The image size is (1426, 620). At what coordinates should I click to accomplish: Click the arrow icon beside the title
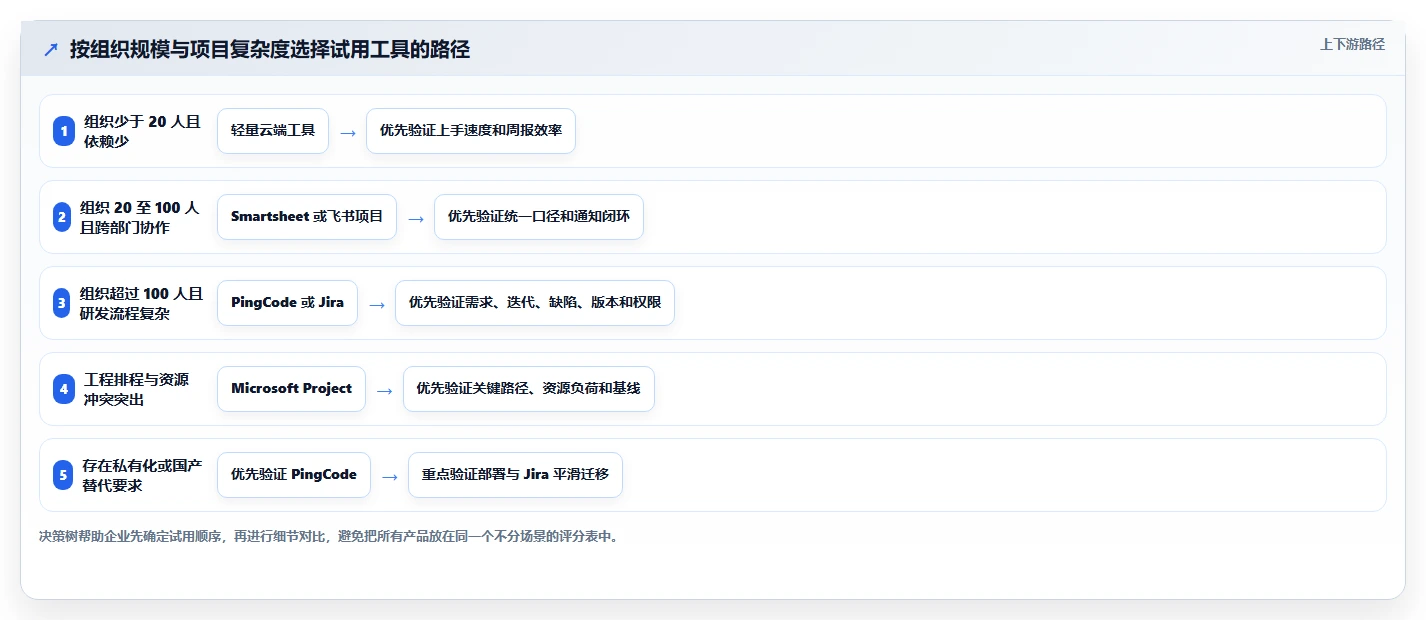[51, 49]
